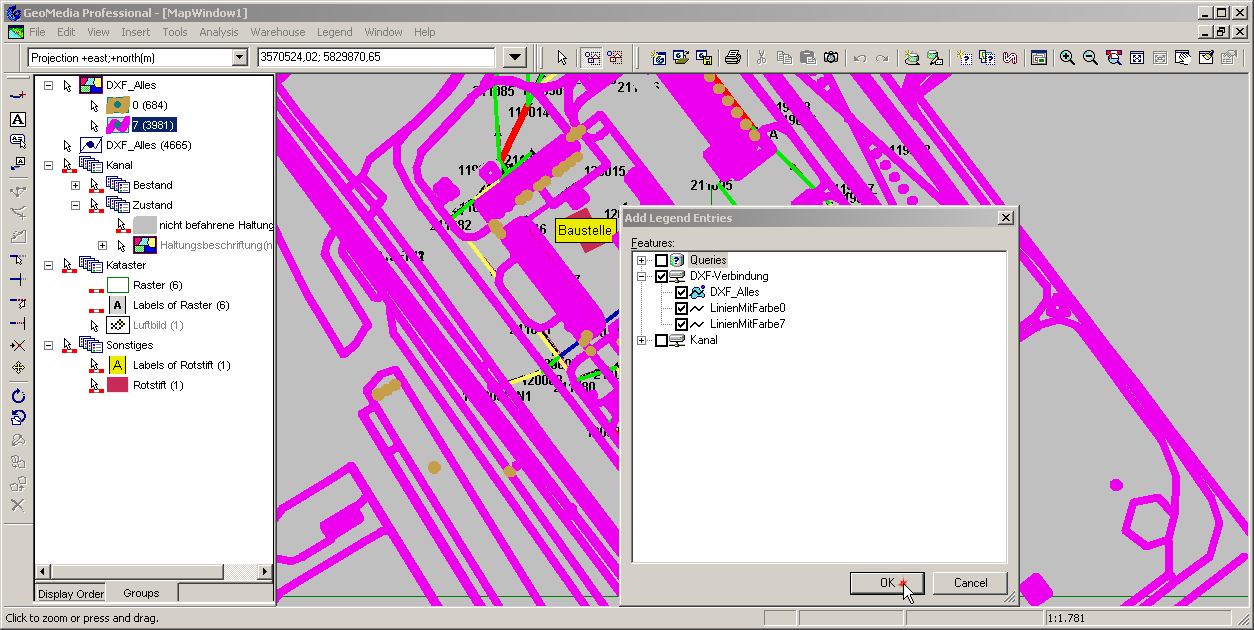The height and width of the screenshot is (630, 1254).
Task: Uncheck the LinienMitFarbe7 checkbox
Action: point(681,324)
